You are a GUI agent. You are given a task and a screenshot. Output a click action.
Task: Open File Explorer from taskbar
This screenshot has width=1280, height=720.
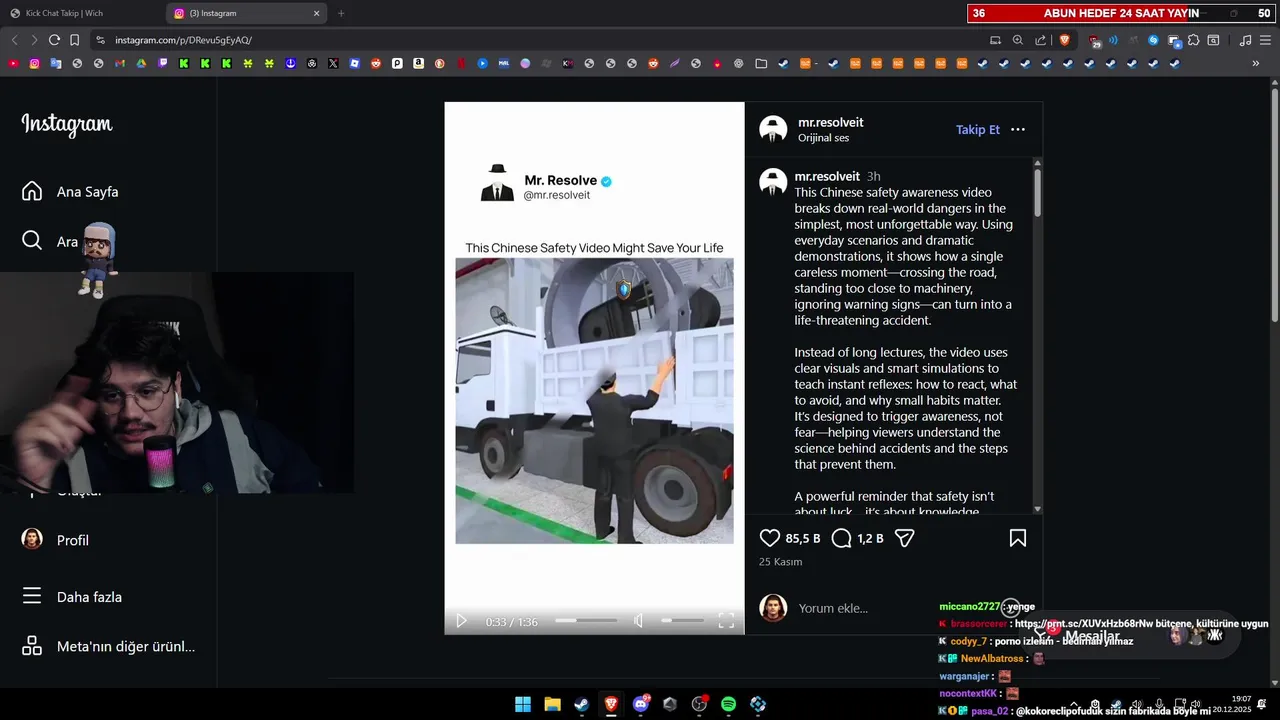click(552, 704)
